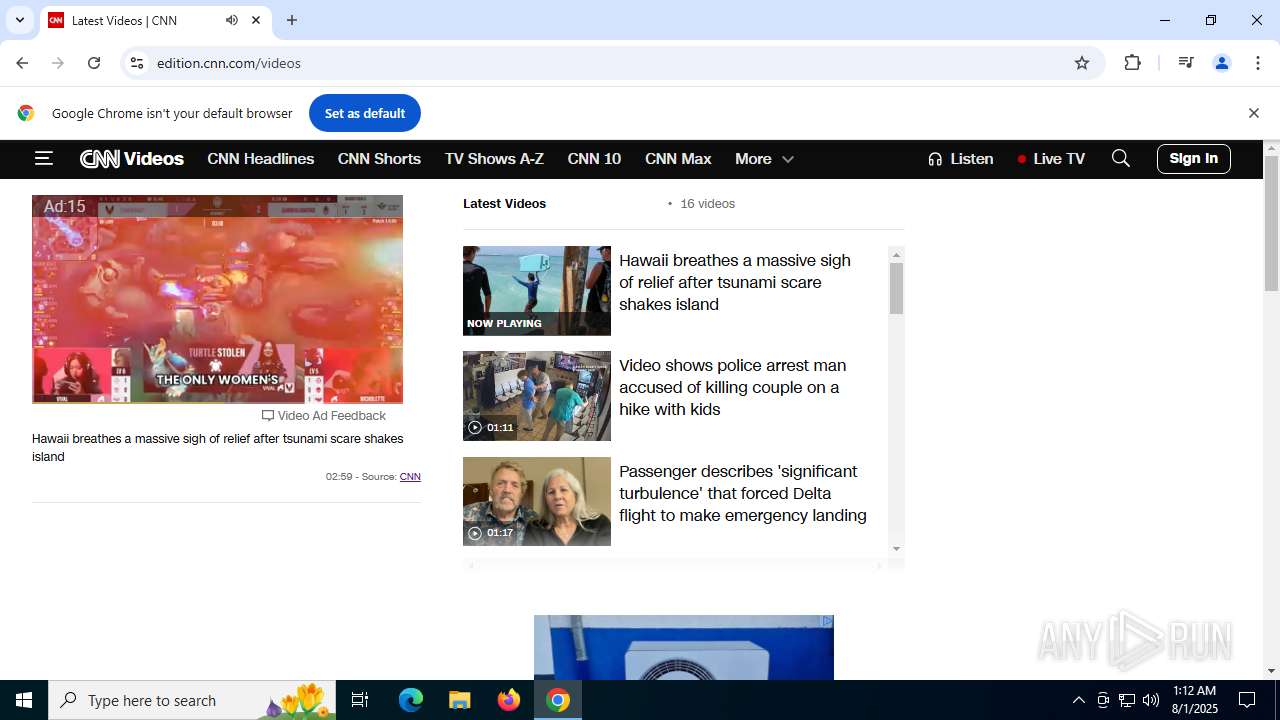This screenshot has width=1280, height=720.
Task: Open the network status tray icon
Action: point(1127,700)
